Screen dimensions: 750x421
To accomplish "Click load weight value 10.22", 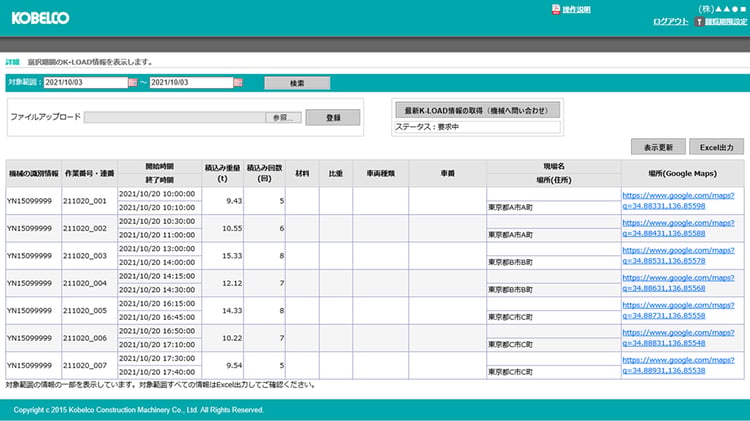I will click(x=232, y=338).
